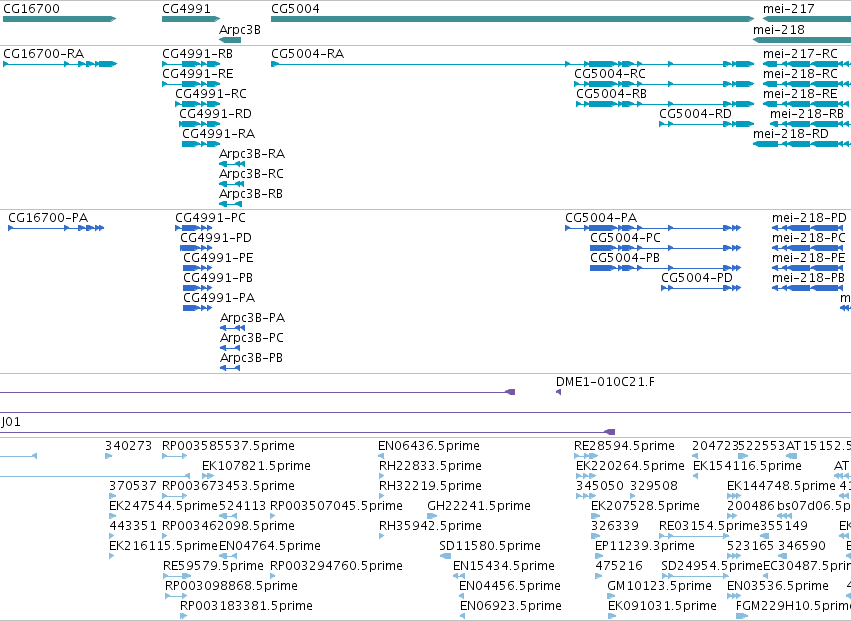Select the mei-218-PB protein feature
The width and height of the screenshot is (851, 621).
(808, 288)
